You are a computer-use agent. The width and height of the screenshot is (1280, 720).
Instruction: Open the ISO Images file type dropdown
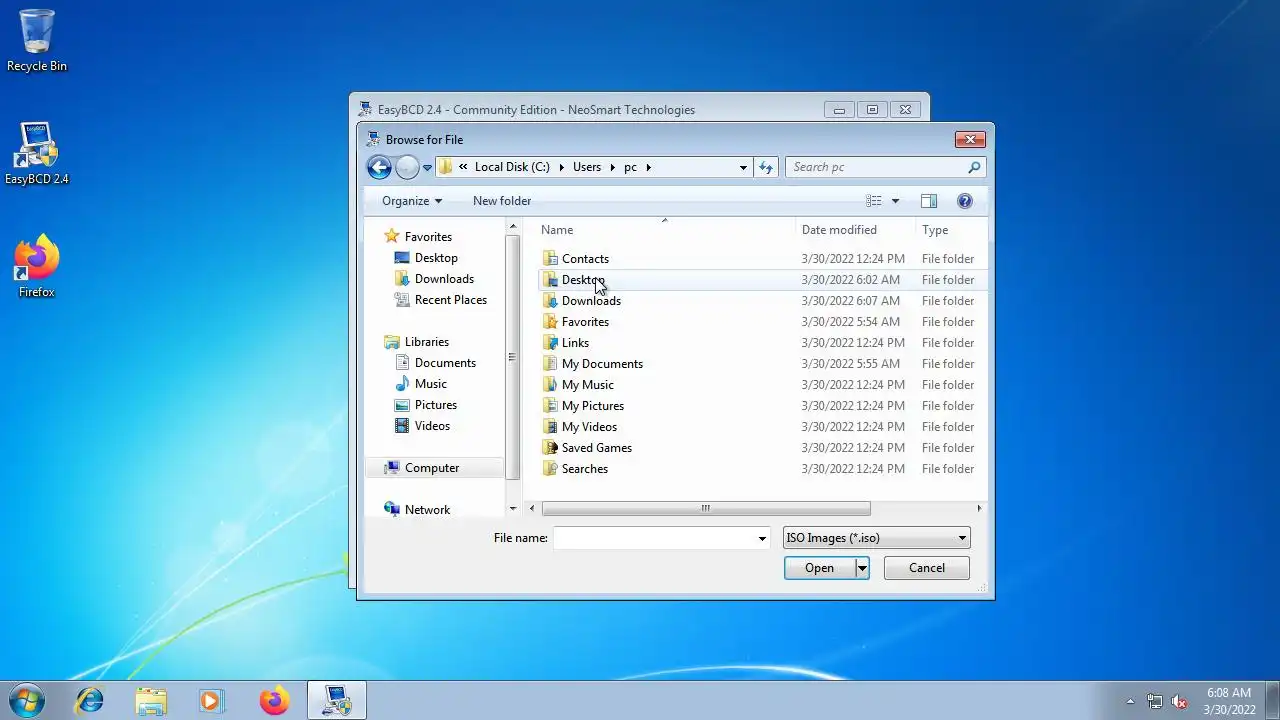[876, 538]
